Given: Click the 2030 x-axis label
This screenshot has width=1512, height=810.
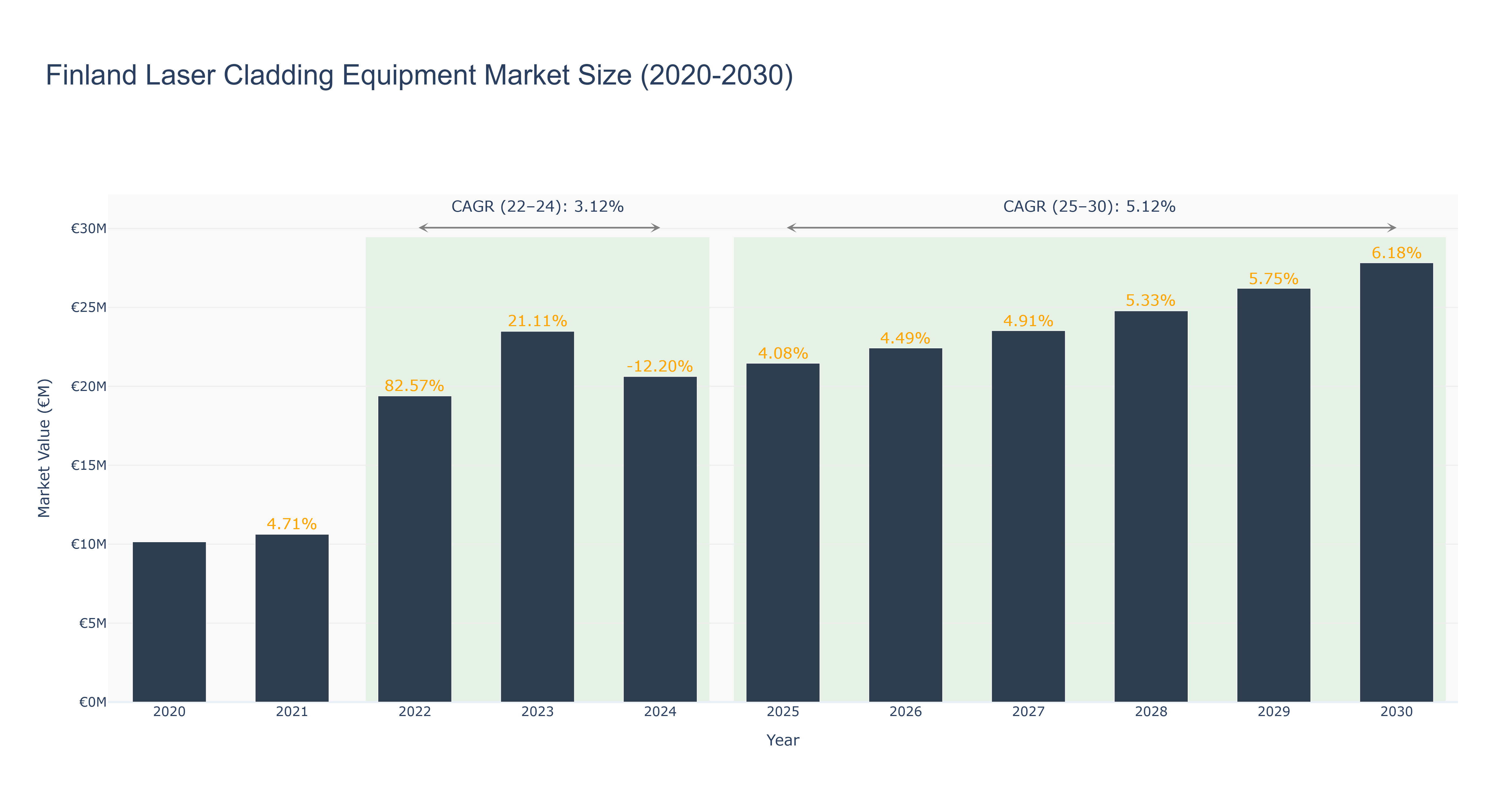Looking at the screenshot, I should click(1396, 711).
